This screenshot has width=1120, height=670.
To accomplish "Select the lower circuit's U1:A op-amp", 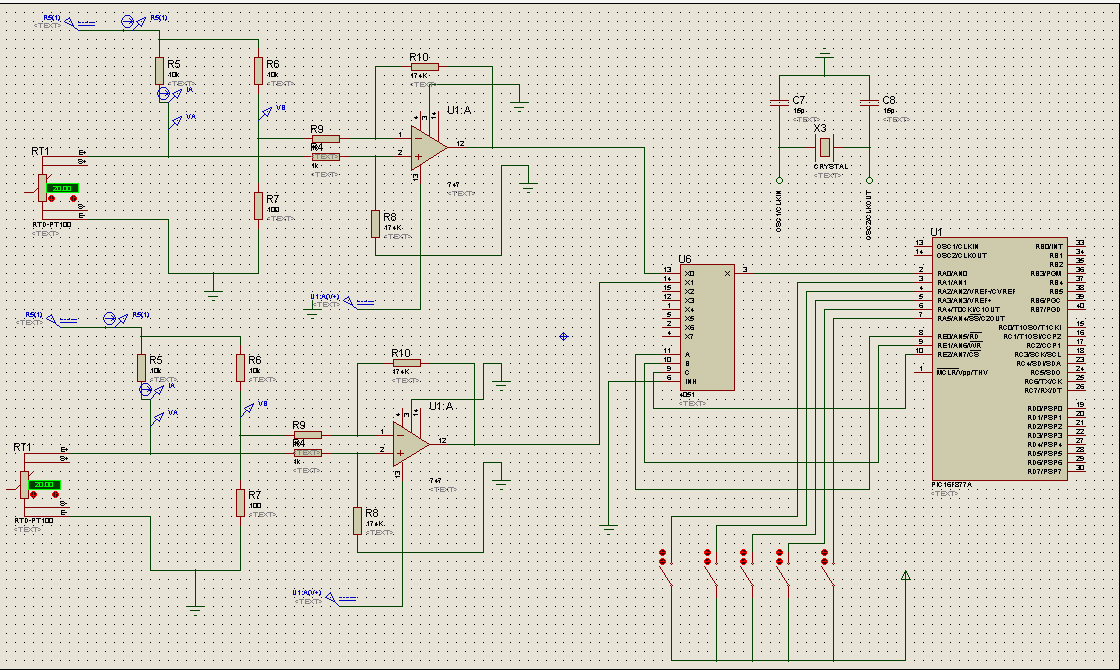I will 411,444.
